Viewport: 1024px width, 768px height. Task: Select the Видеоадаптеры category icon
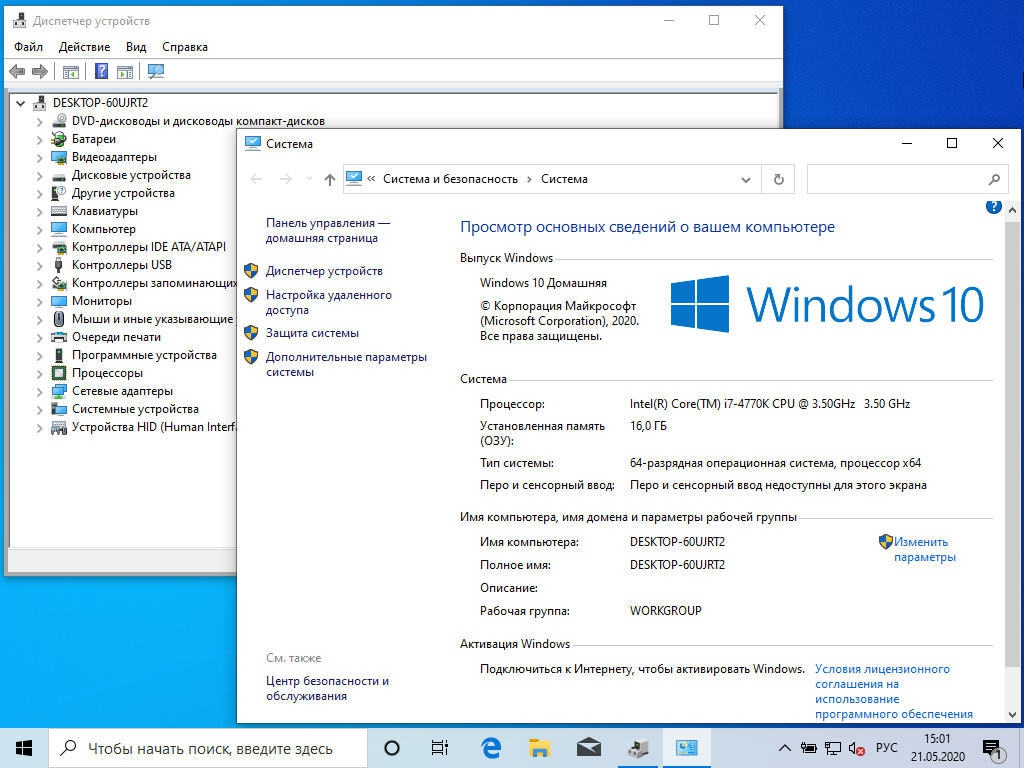(59, 157)
